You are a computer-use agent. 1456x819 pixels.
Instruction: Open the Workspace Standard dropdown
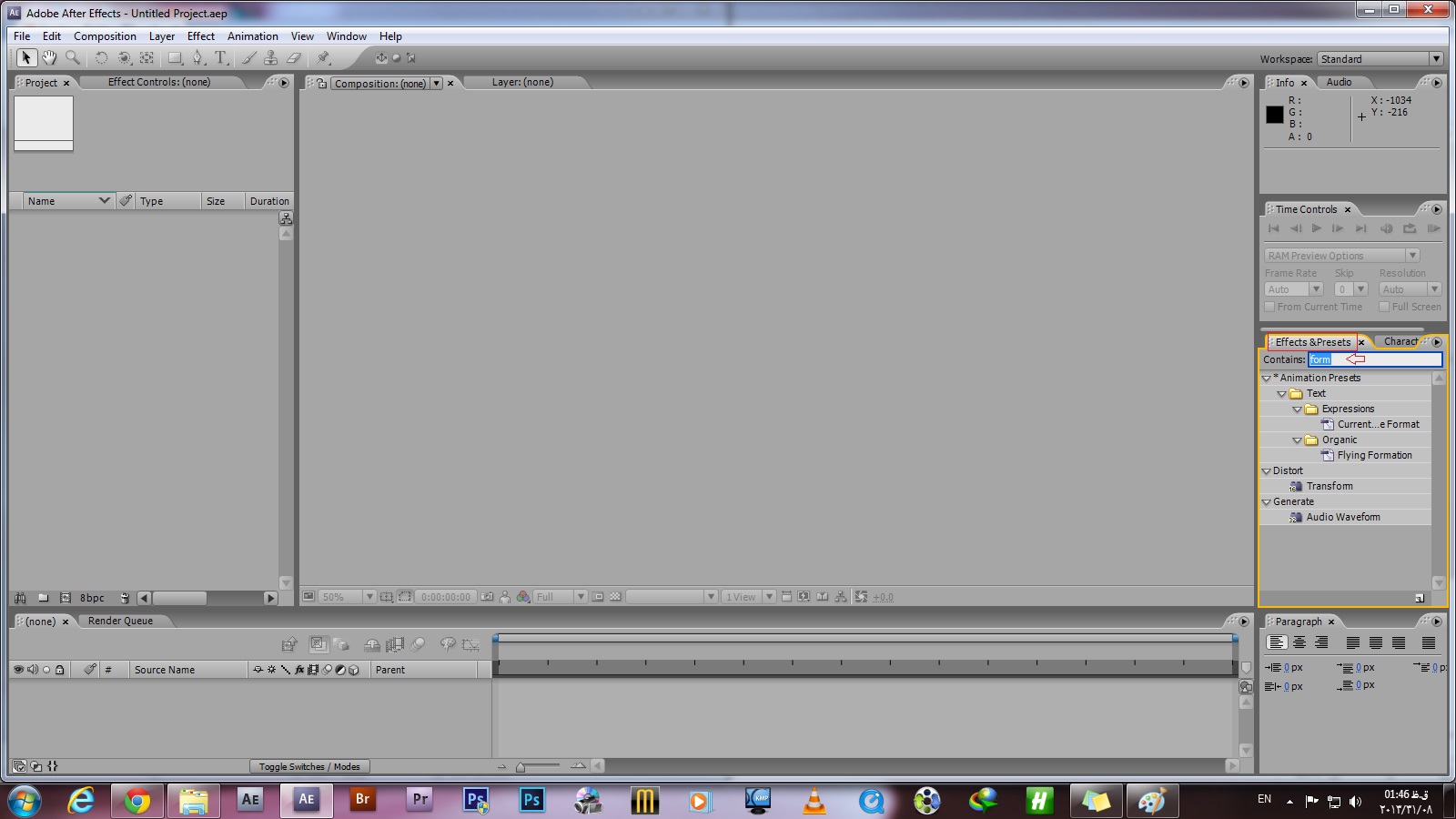point(1380,58)
